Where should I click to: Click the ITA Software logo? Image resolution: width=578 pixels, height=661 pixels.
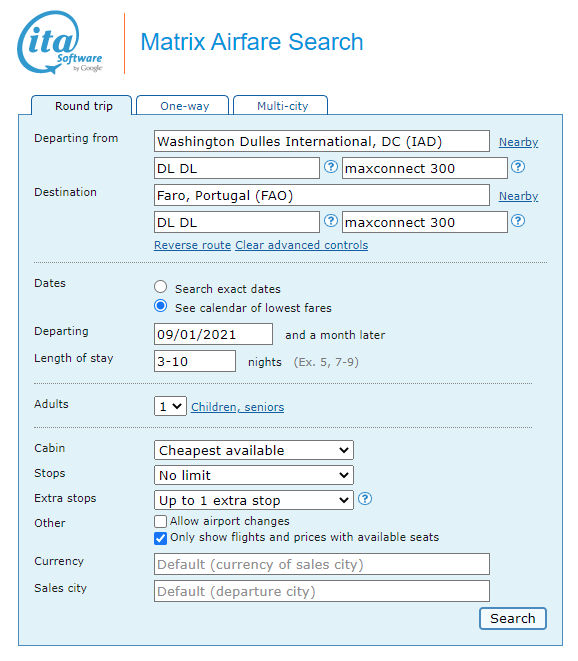59,43
